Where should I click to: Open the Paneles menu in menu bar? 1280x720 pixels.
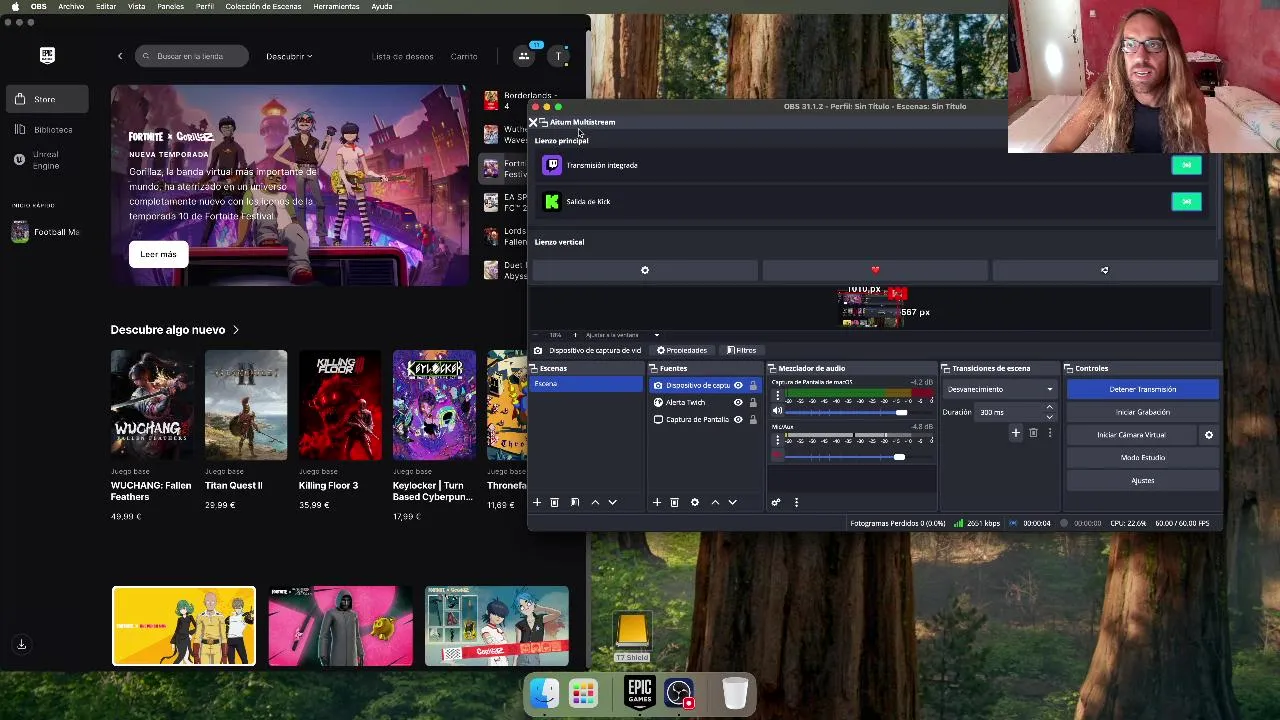(170, 6)
